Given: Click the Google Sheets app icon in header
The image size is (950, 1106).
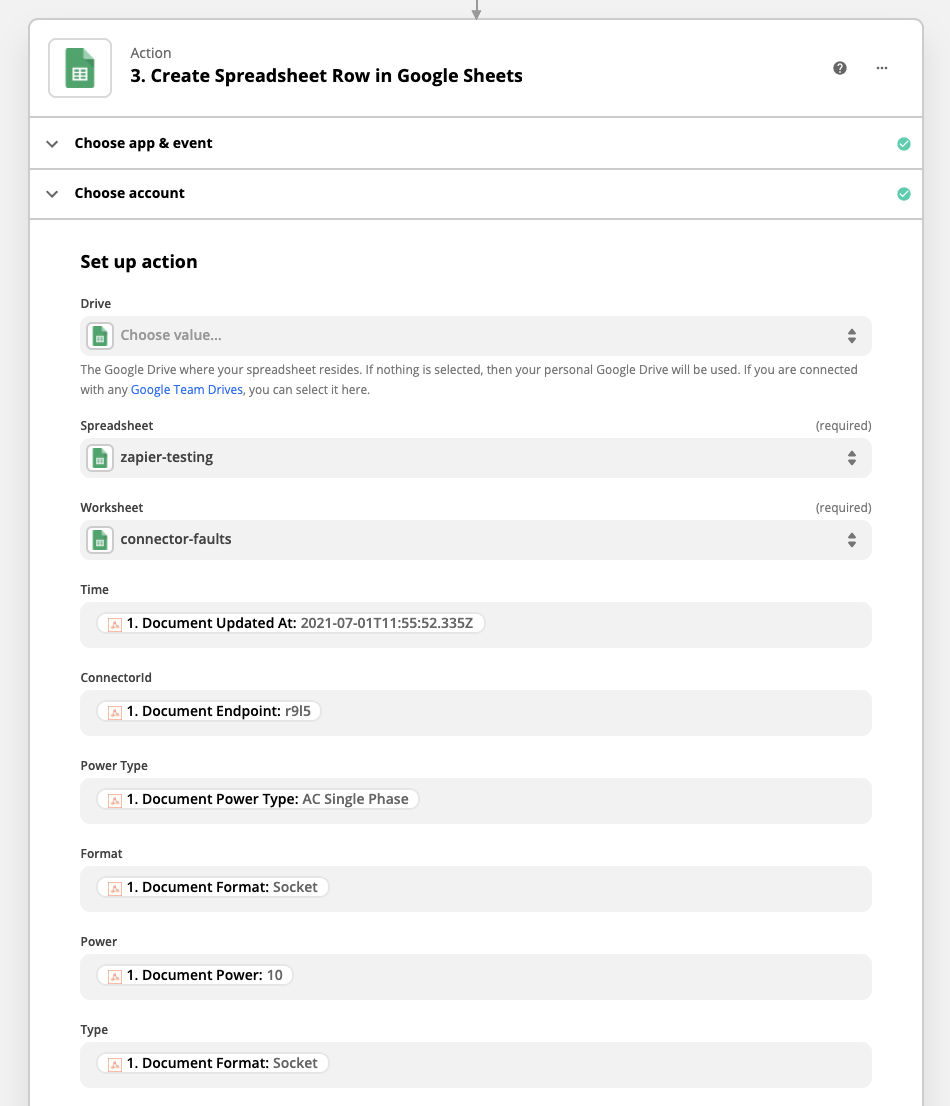Looking at the screenshot, I should [x=80, y=68].
